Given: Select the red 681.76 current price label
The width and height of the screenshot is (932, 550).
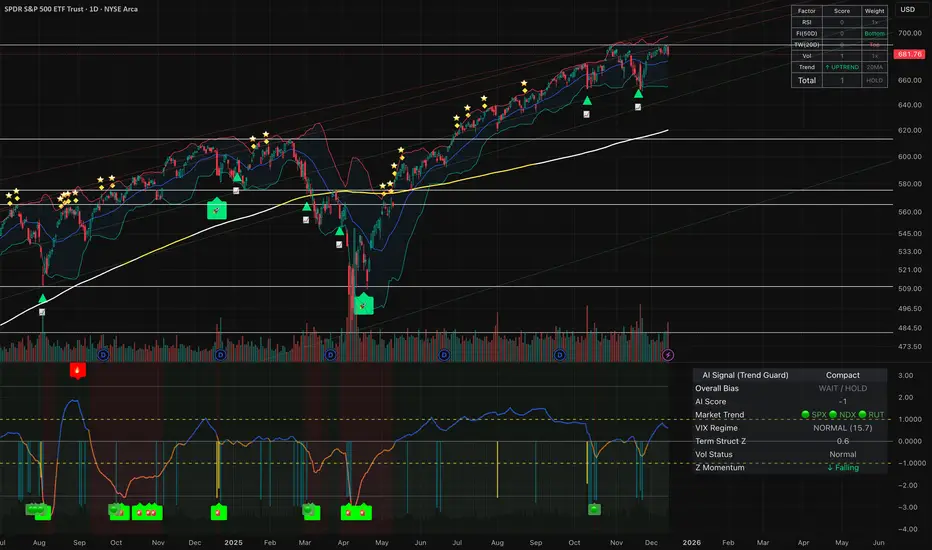Looking at the screenshot, I should pos(909,54).
